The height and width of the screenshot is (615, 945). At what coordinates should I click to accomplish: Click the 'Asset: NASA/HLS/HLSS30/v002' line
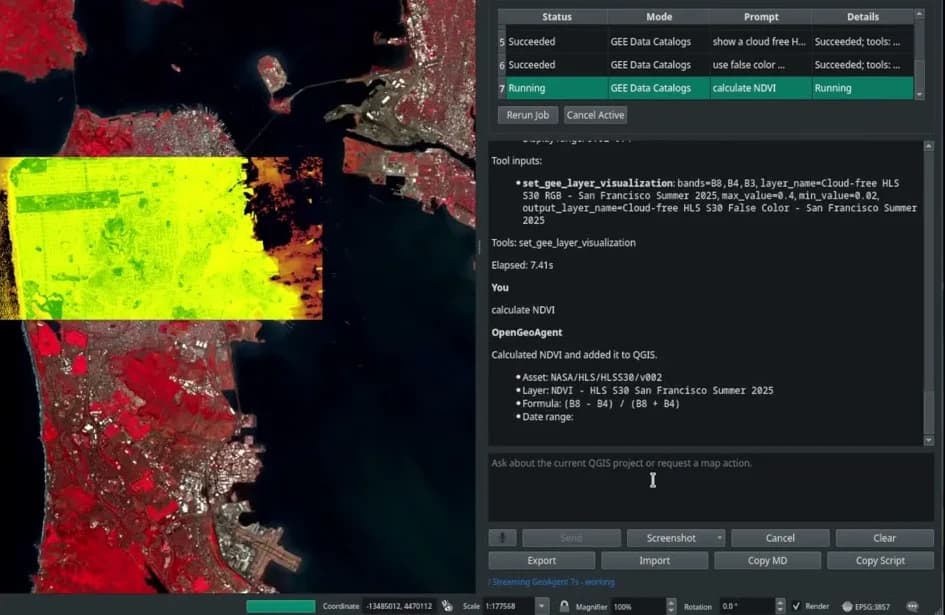592,377
